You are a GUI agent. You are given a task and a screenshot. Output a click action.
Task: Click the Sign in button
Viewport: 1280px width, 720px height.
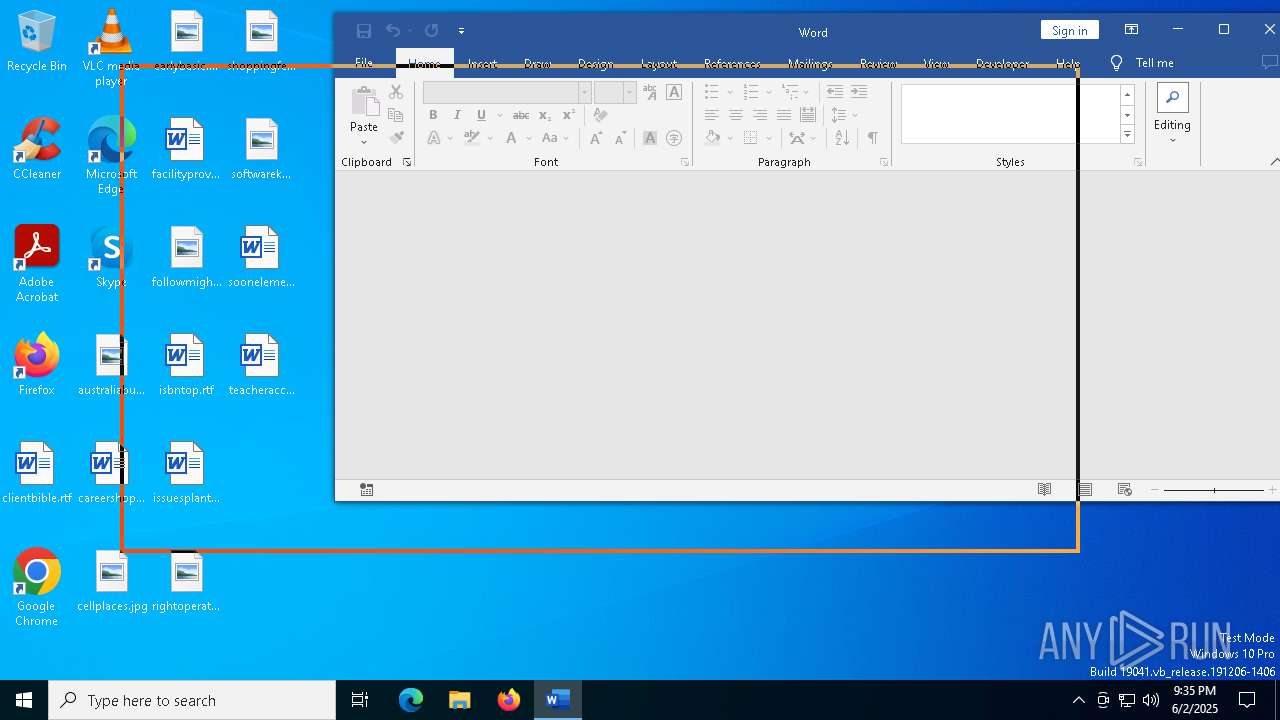pos(1070,30)
